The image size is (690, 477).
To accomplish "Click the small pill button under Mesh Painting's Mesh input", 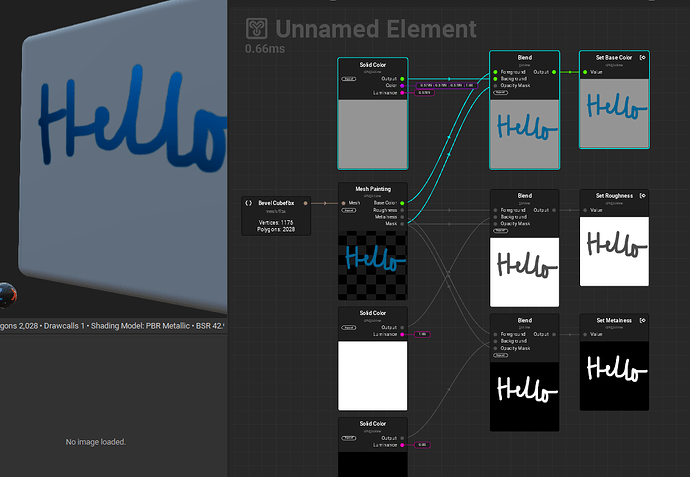I will [x=349, y=210].
